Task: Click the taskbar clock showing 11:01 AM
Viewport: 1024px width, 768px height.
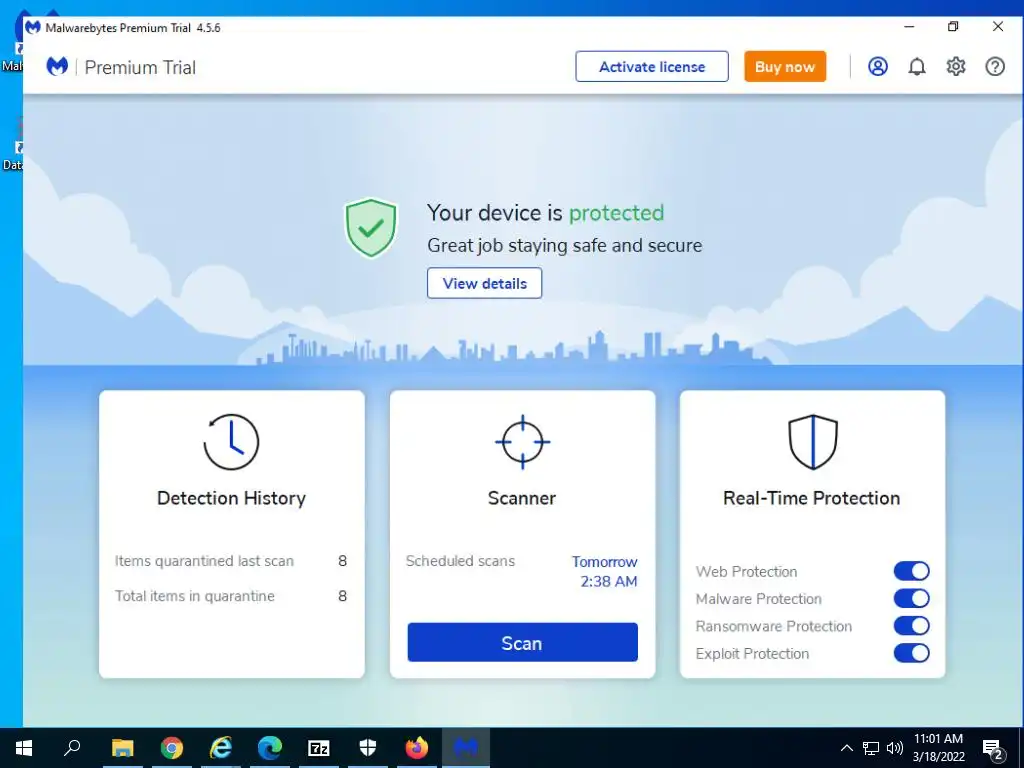Action: pos(938,748)
